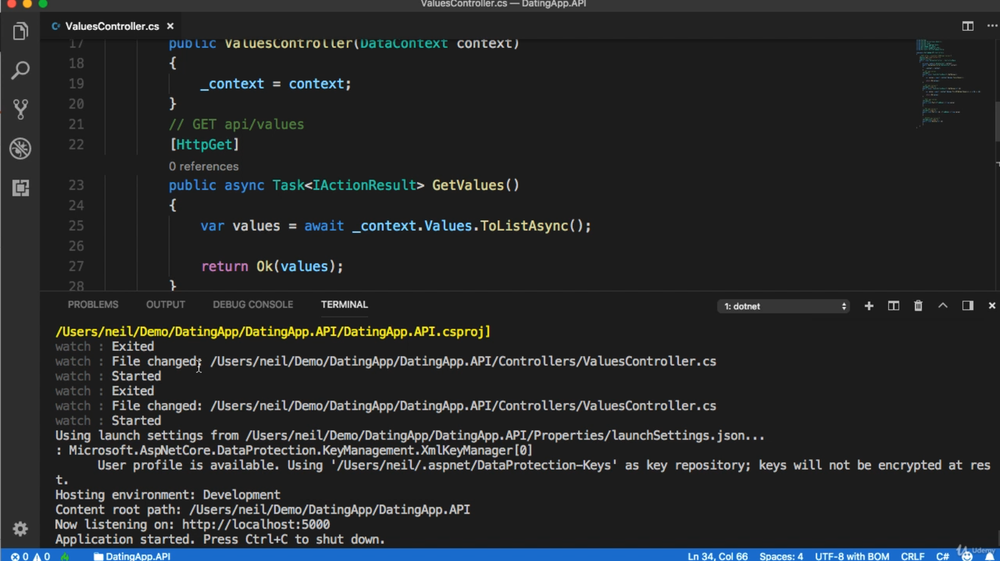This screenshot has height=561, width=1000.
Task: Click the HttpGet attribute on line 22
Action: 204,145
